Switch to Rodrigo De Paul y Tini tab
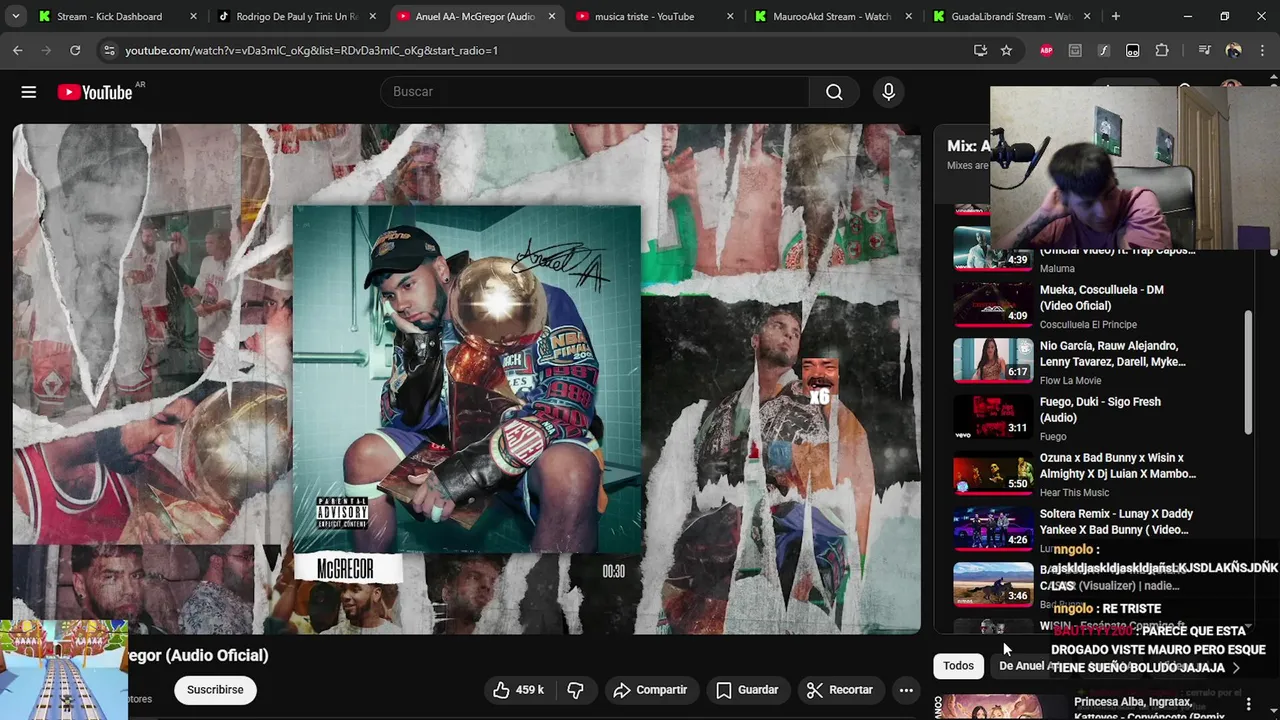This screenshot has width=1280, height=720. (296, 16)
